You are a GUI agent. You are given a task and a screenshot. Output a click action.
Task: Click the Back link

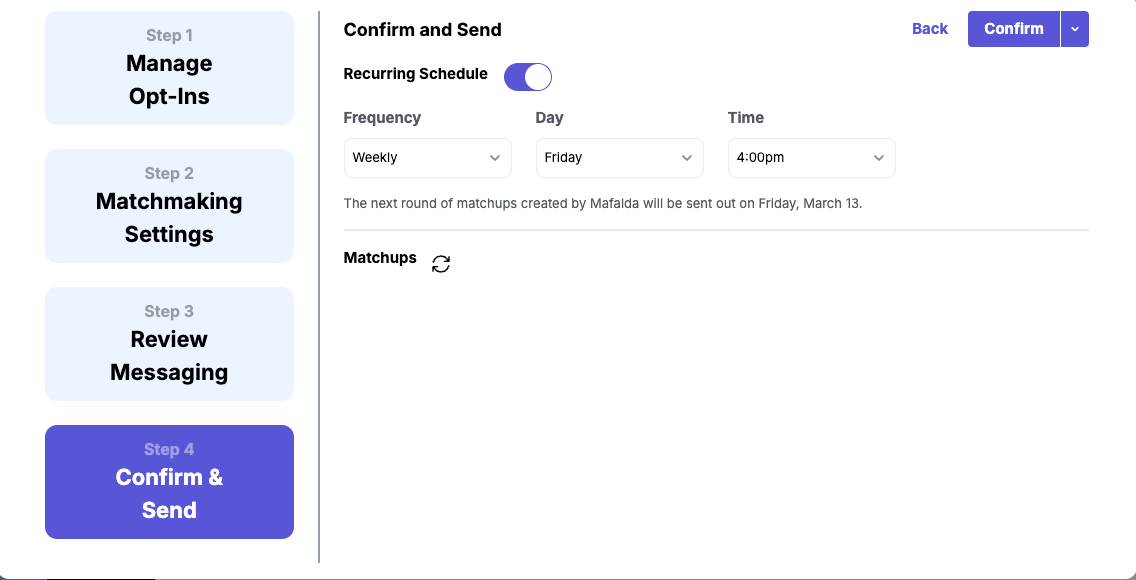tap(929, 29)
